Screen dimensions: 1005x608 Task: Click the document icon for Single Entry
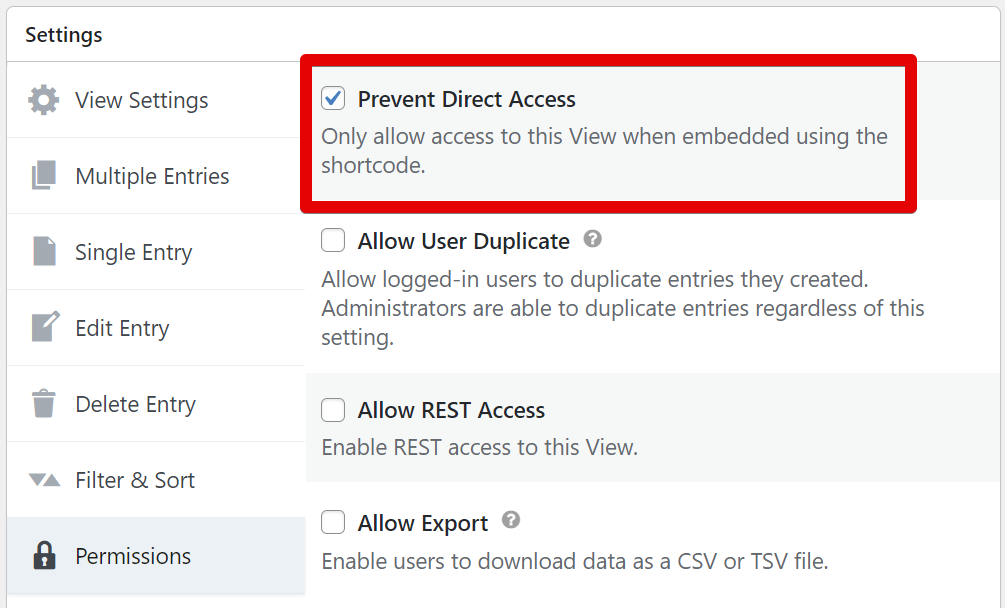pos(44,252)
